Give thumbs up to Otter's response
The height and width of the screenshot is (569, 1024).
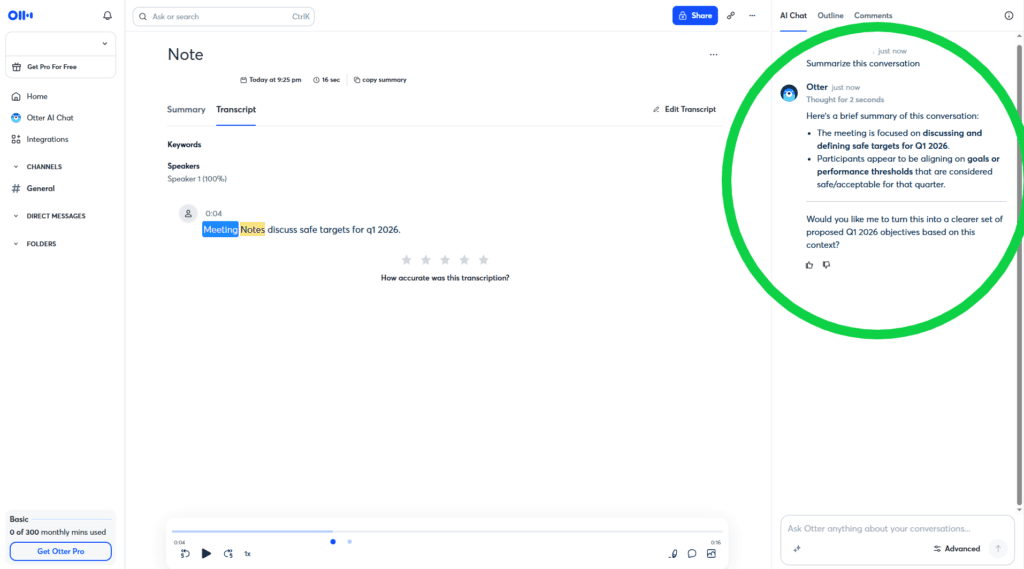[809, 265]
